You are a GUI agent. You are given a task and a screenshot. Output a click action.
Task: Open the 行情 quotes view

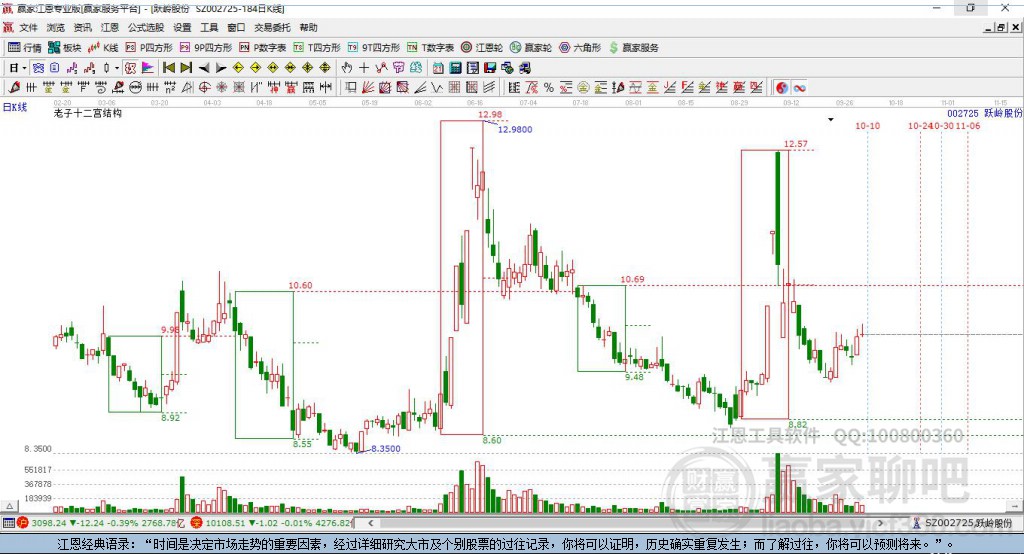[x=24, y=48]
